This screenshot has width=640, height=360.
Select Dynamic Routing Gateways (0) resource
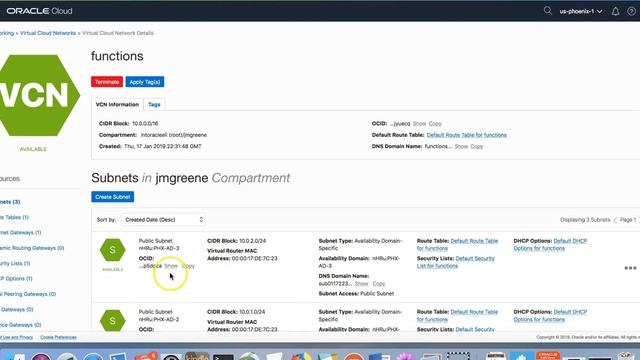coord(32,248)
